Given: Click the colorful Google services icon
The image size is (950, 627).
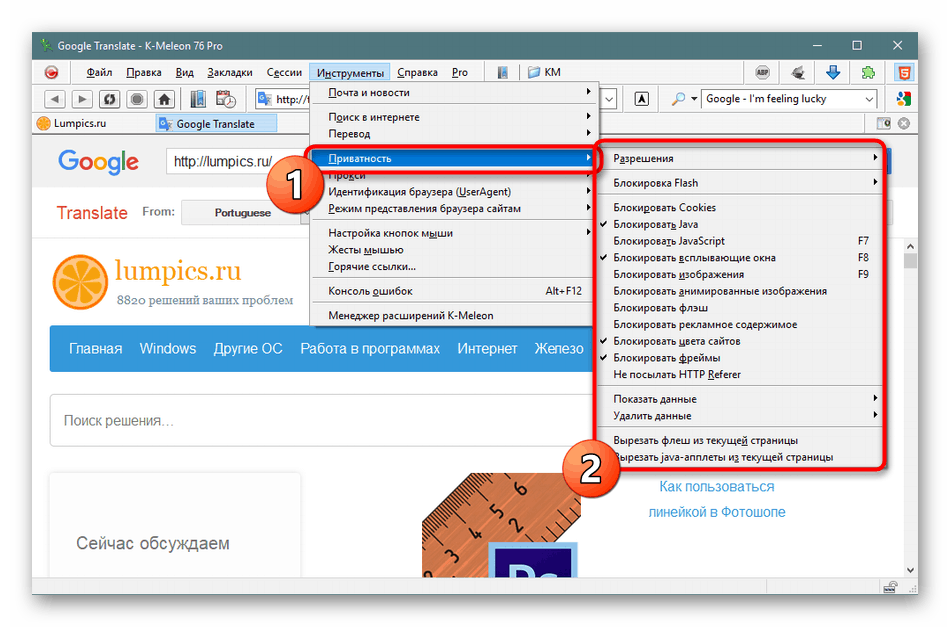Looking at the screenshot, I should 903,99.
